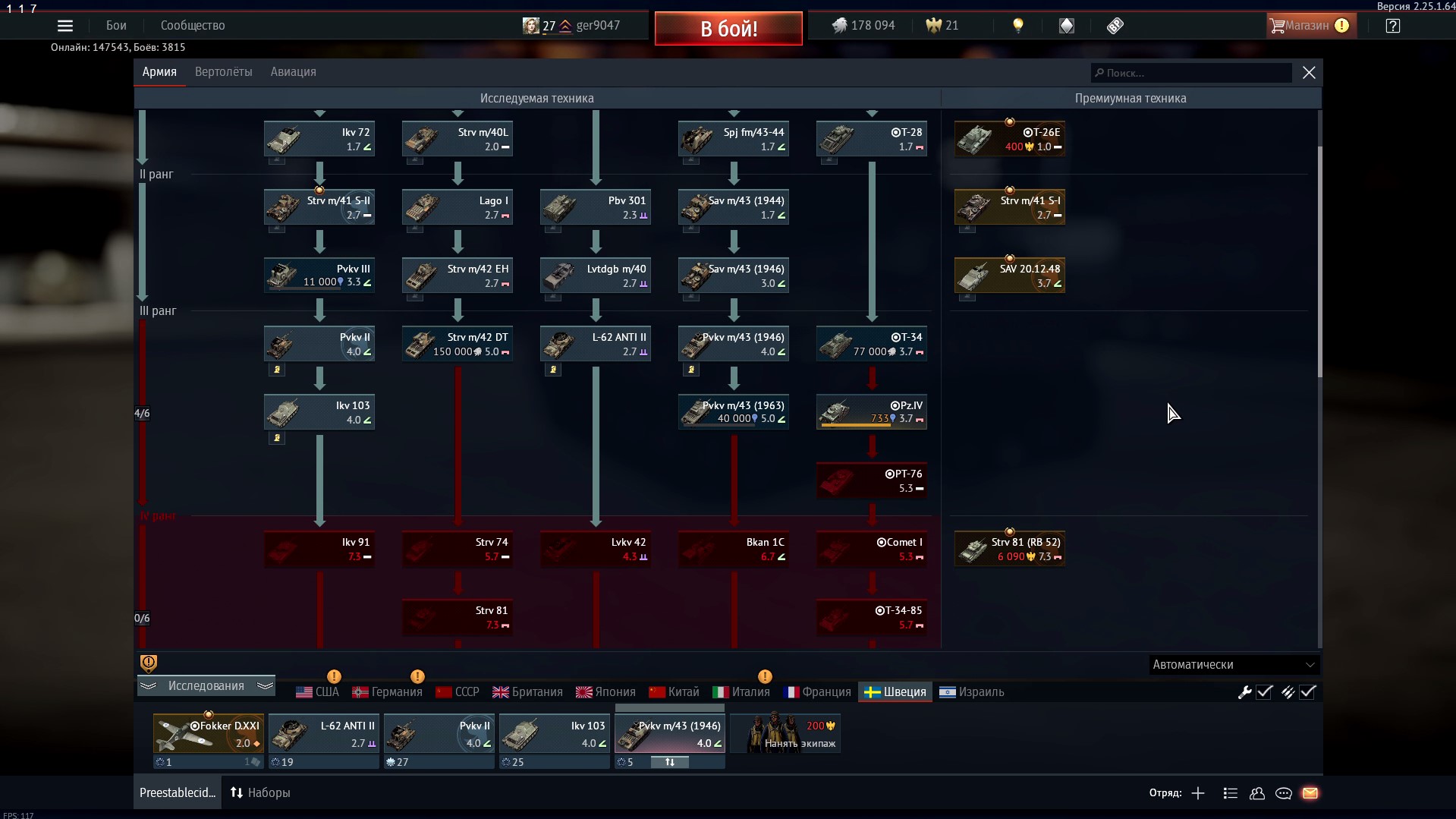Click Нанять экипаж to hire crew
Viewport: 1456px width, 819px height.
(x=785, y=733)
